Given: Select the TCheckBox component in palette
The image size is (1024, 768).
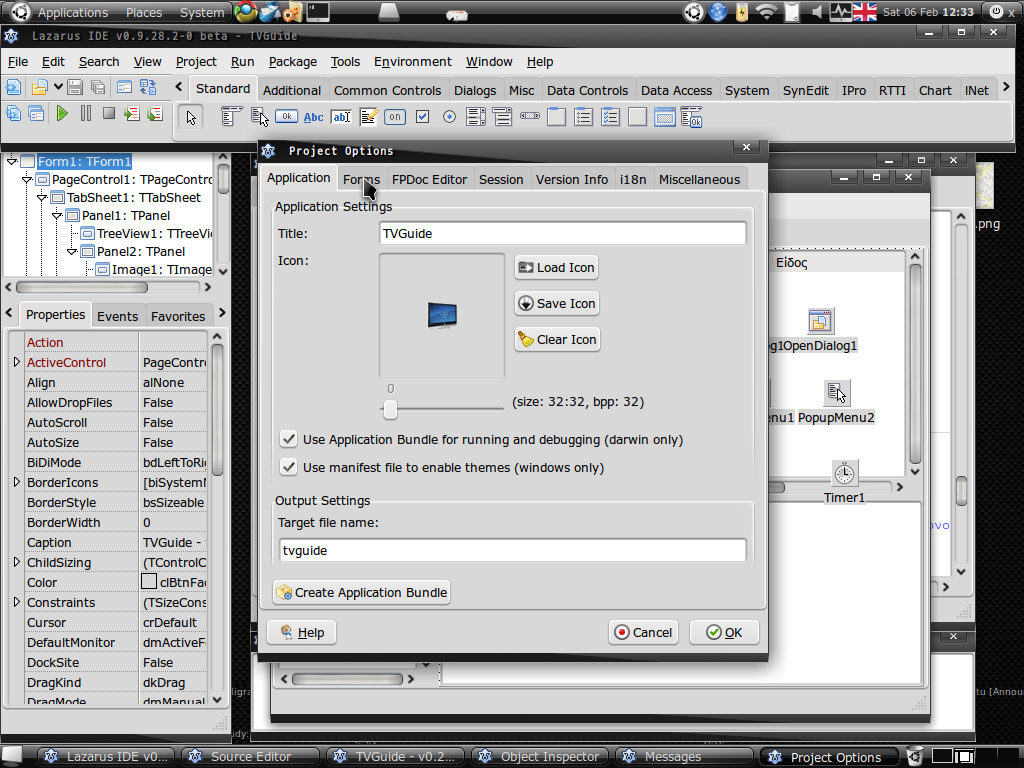Looking at the screenshot, I should [422, 117].
